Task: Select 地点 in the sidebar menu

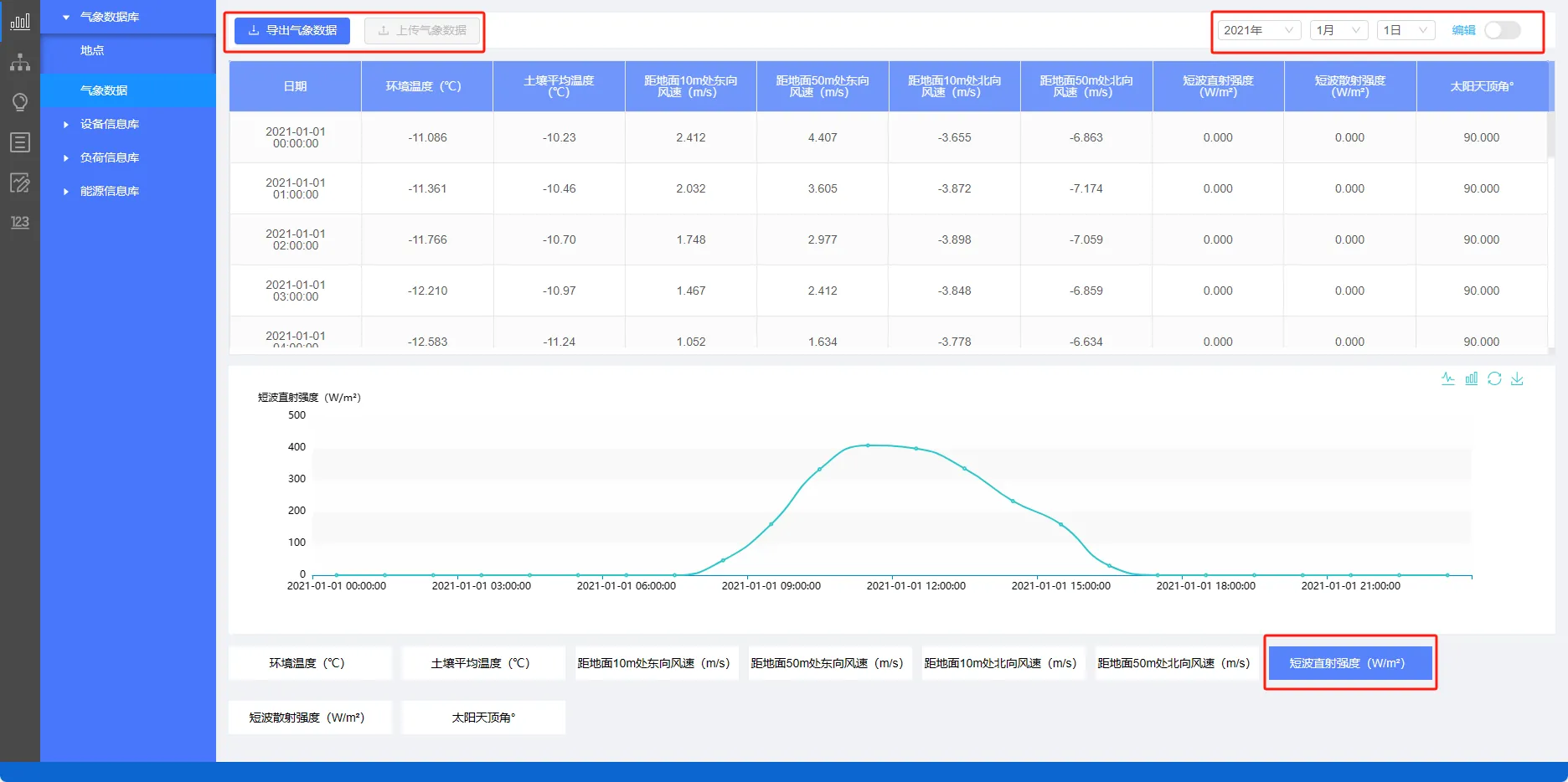Action: pos(128,50)
